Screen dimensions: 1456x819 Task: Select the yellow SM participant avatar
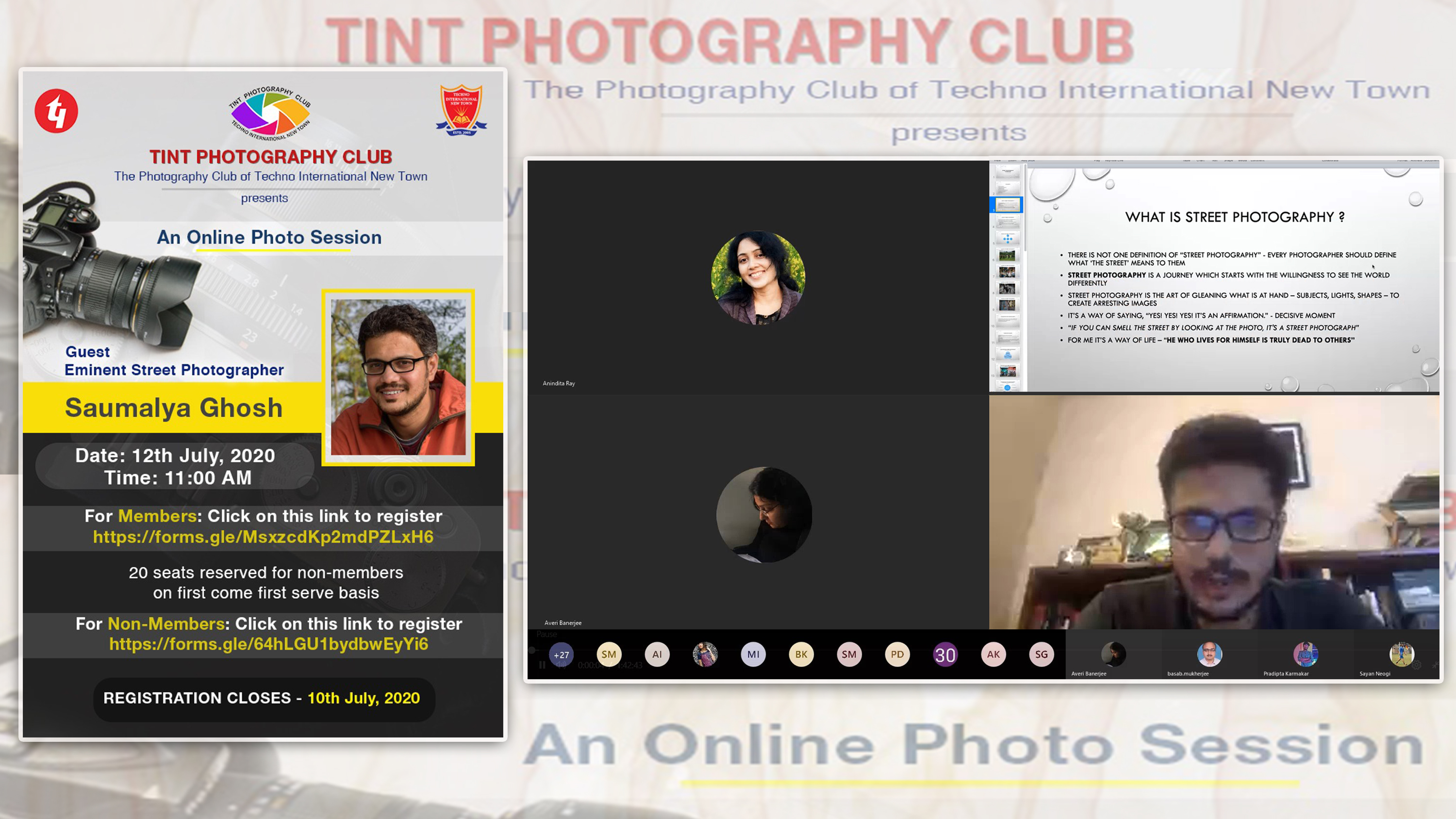click(x=609, y=654)
